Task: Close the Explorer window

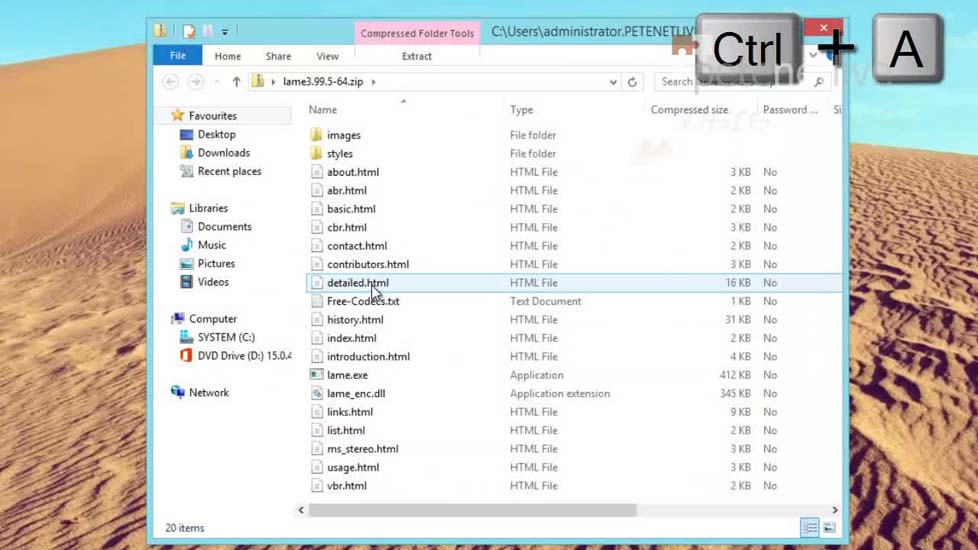Action: [823, 27]
